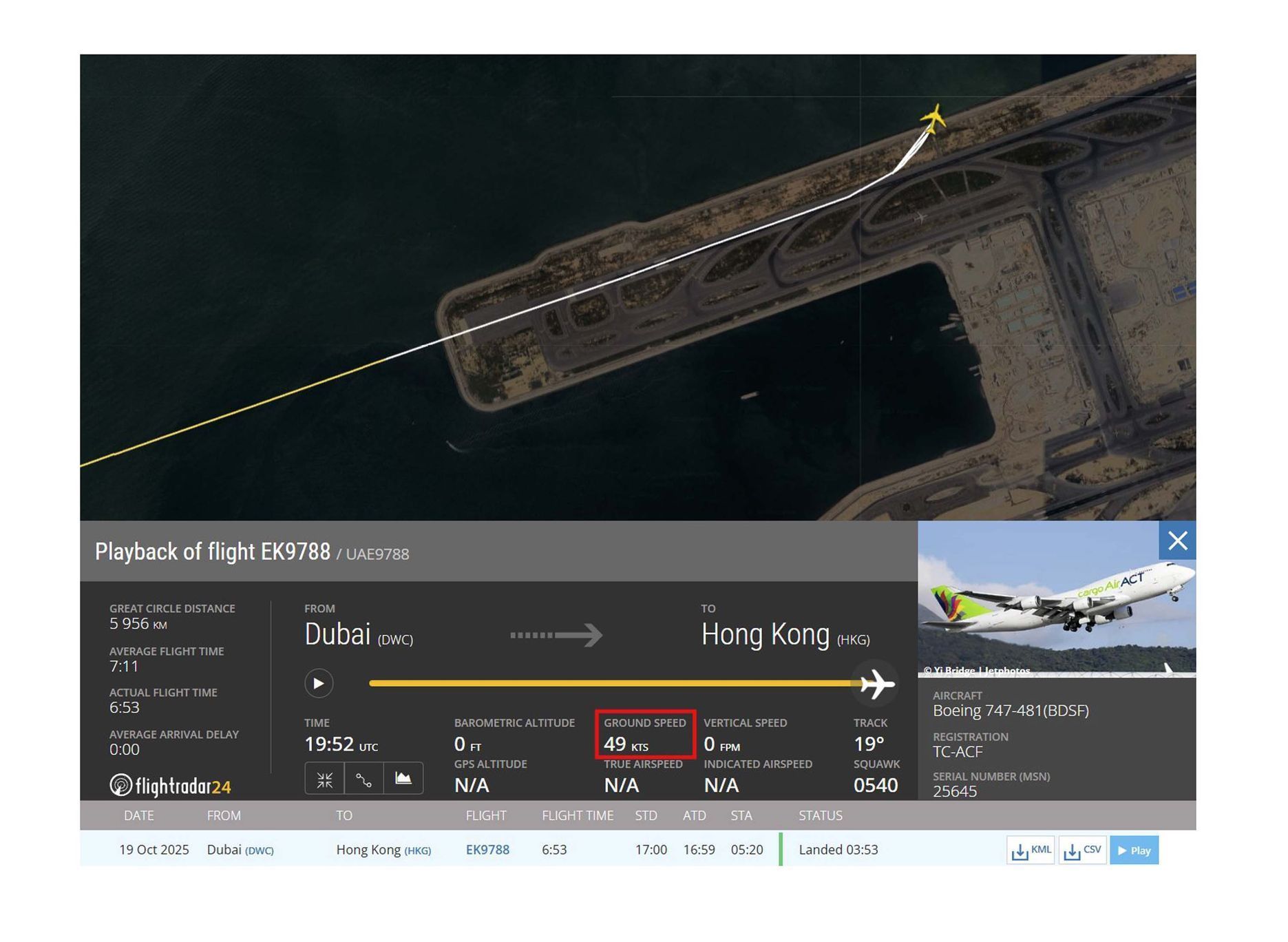Screen dimensions: 1288x942
Task: Close the flight playback panel
Action: (1177, 541)
